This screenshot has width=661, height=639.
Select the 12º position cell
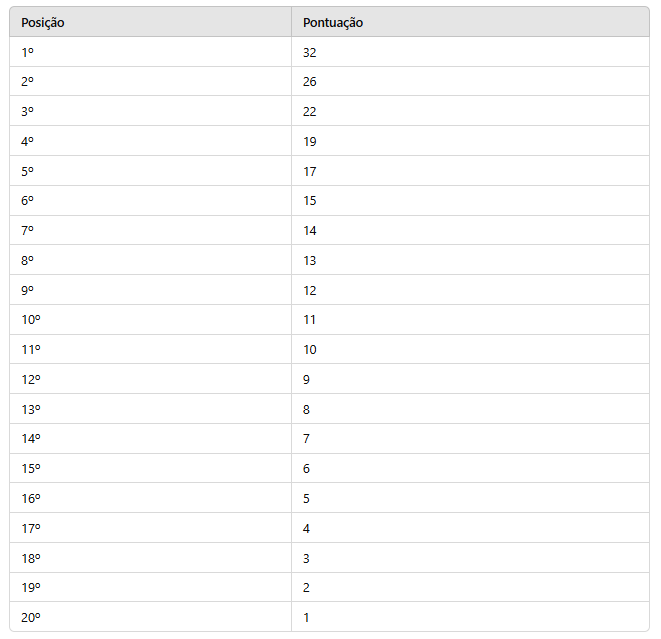pos(30,380)
